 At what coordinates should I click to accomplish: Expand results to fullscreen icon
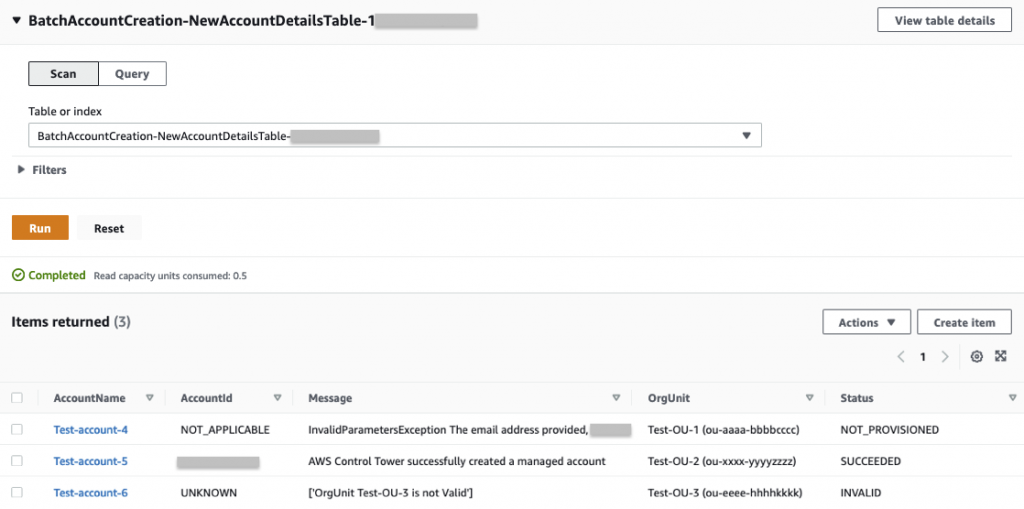click(x=1000, y=356)
